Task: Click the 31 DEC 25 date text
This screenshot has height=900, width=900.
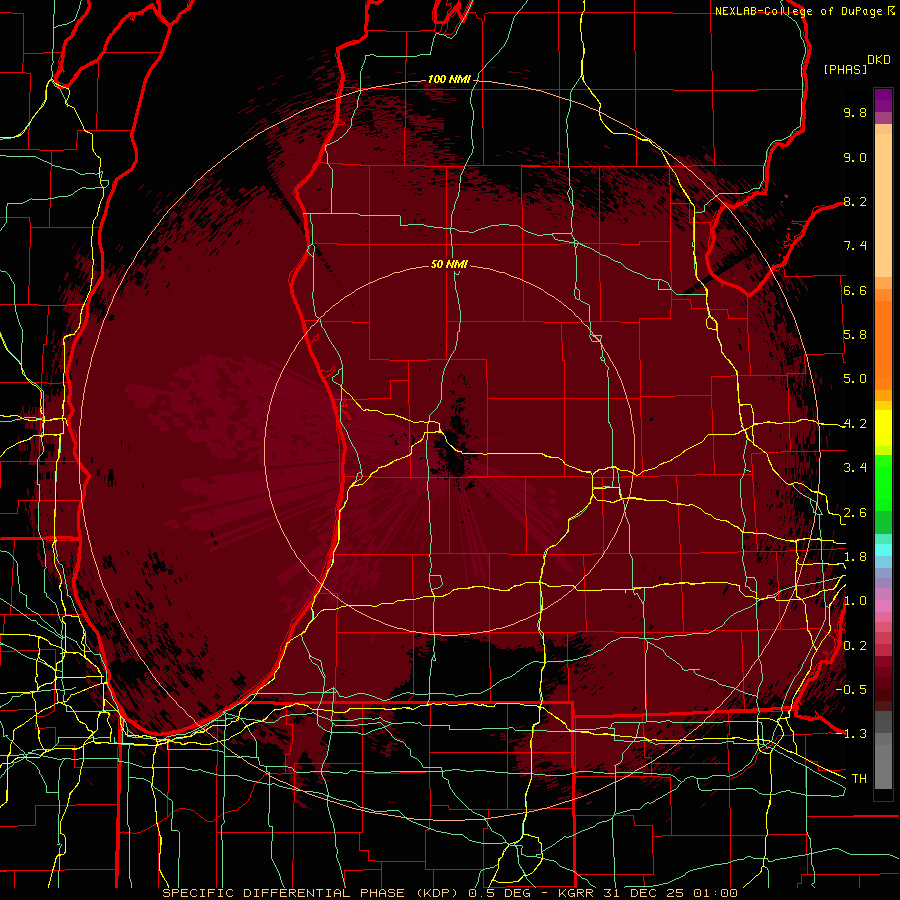Action: click(x=644, y=893)
